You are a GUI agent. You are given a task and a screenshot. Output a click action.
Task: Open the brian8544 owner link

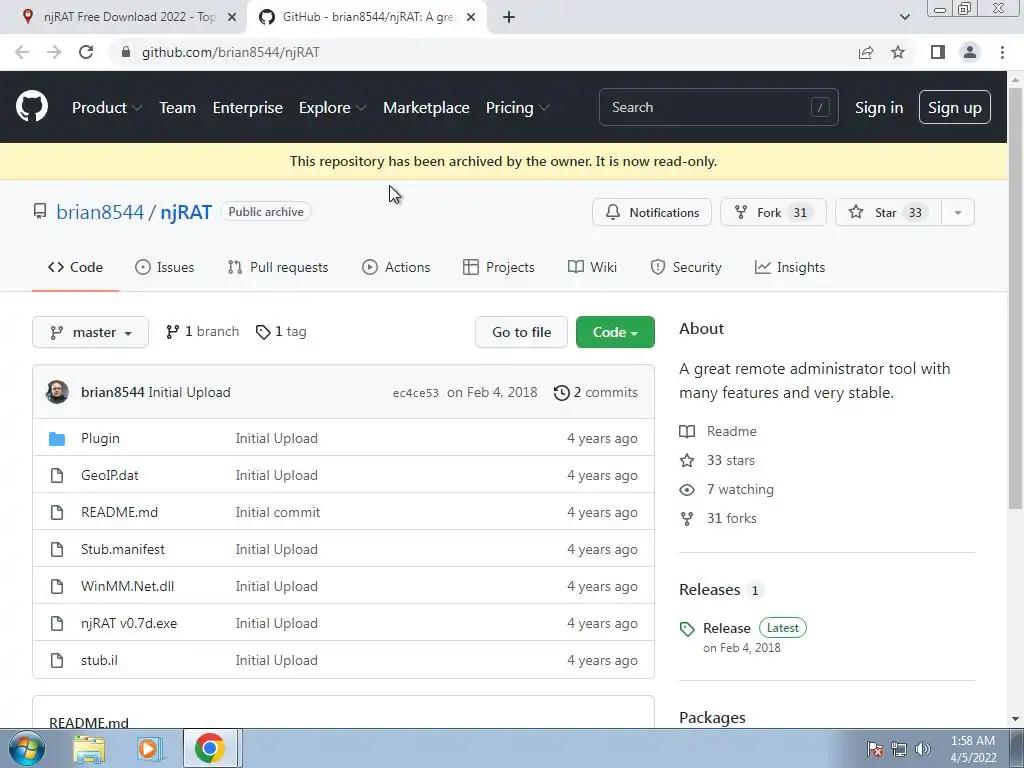click(x=100, y=212)
